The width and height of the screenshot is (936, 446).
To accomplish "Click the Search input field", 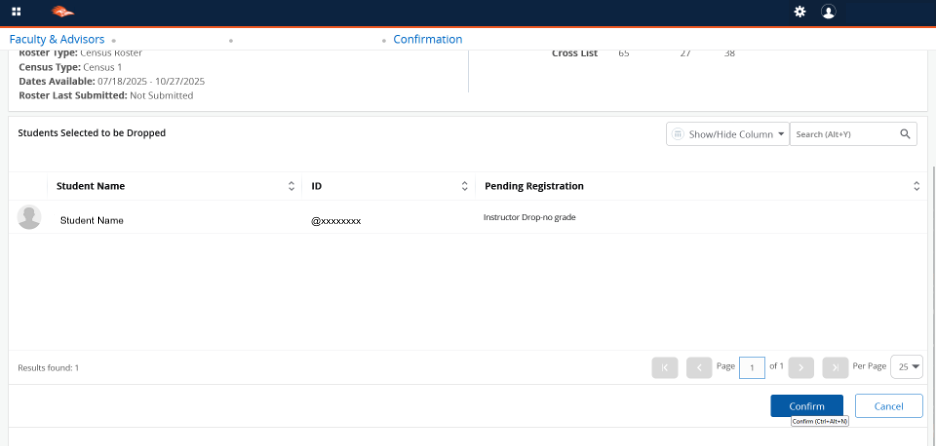I will (x=843, y=134).
